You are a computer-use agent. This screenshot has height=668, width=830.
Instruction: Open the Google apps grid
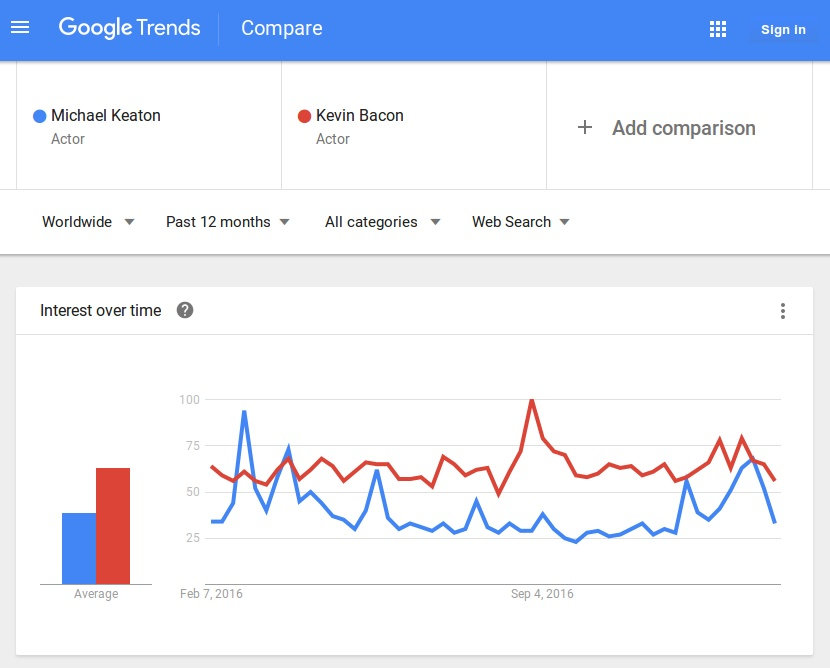717,29
